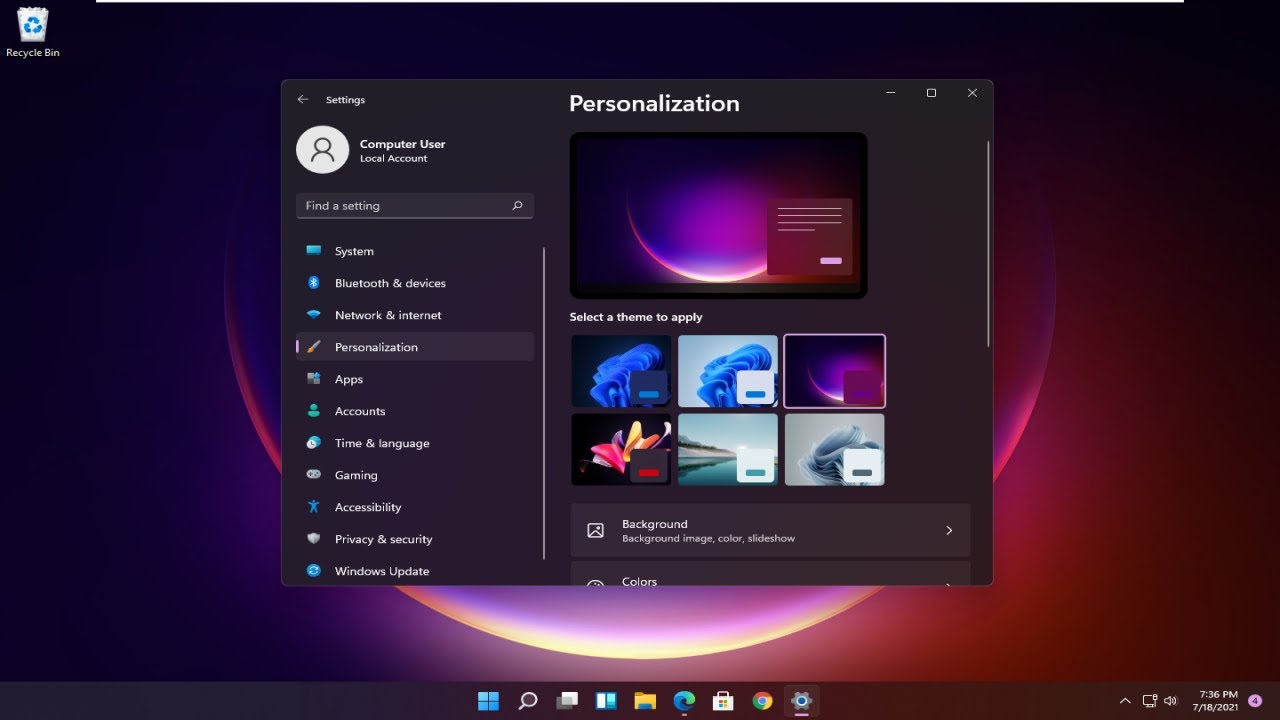The width and height of the screenshot is (1280, 720).
Task: Close the Settings window
Action: coord(972,93)
